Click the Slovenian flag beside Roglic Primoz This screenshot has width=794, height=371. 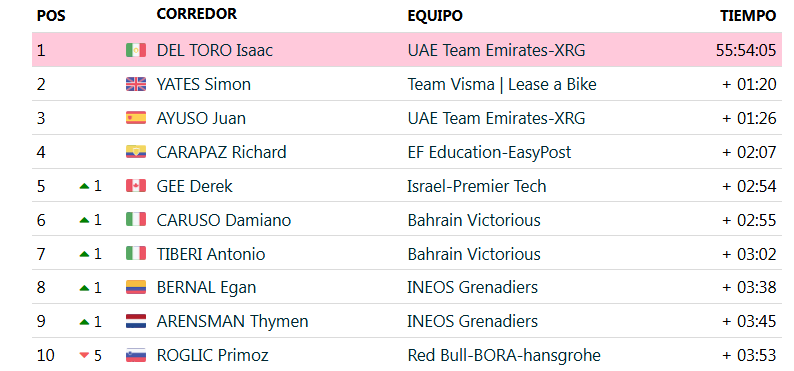pyautogui.click(x=136, y=355)
